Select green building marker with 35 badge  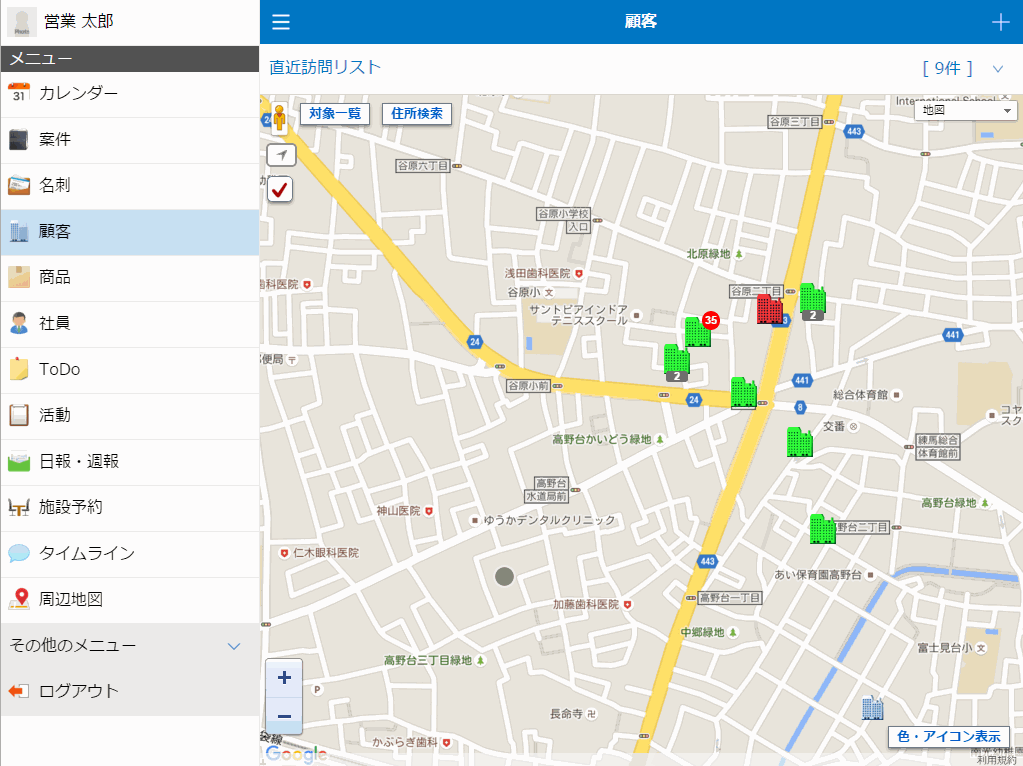click(x=697, y=331)
